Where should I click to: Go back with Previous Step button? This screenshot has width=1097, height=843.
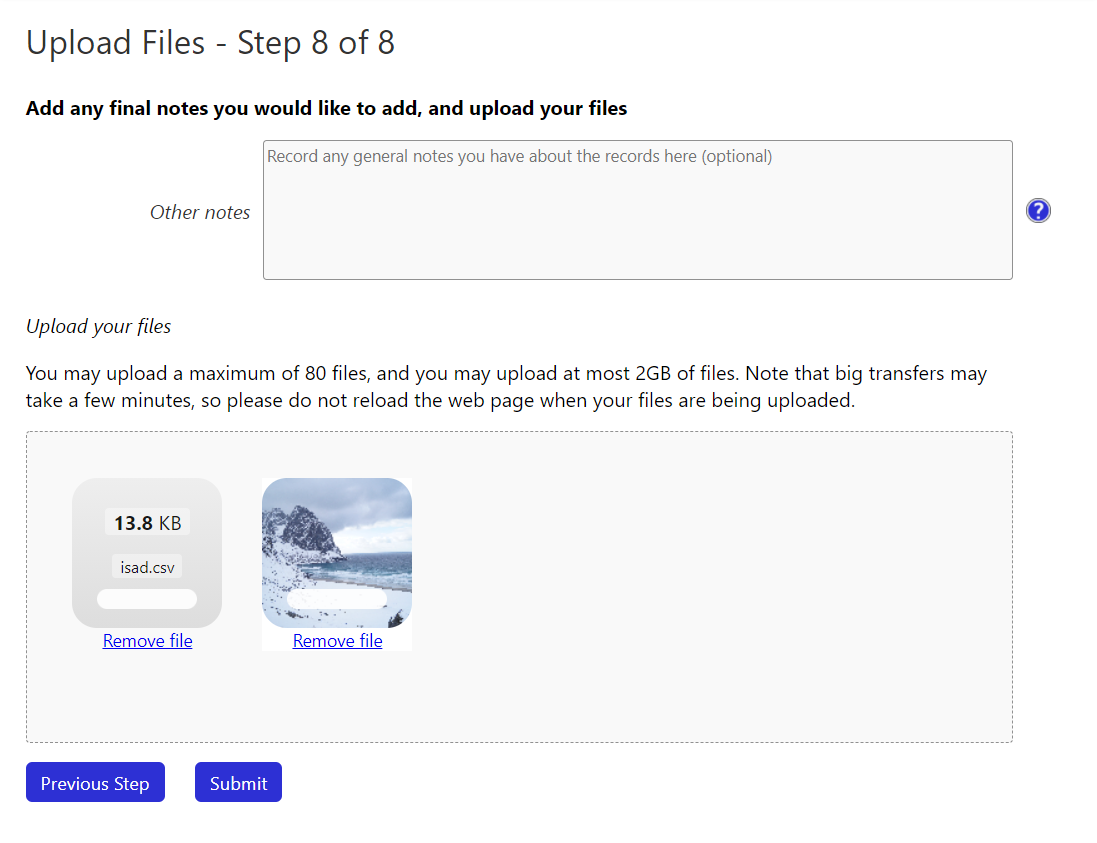[95, 782]
